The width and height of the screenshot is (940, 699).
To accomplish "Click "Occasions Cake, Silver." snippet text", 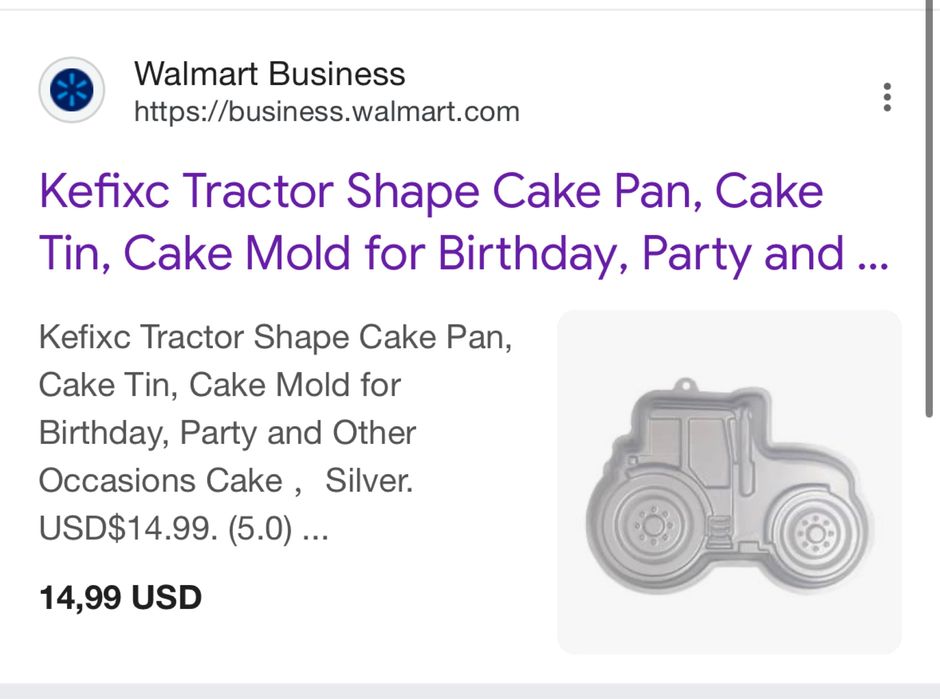I will (x=225, y=482).
